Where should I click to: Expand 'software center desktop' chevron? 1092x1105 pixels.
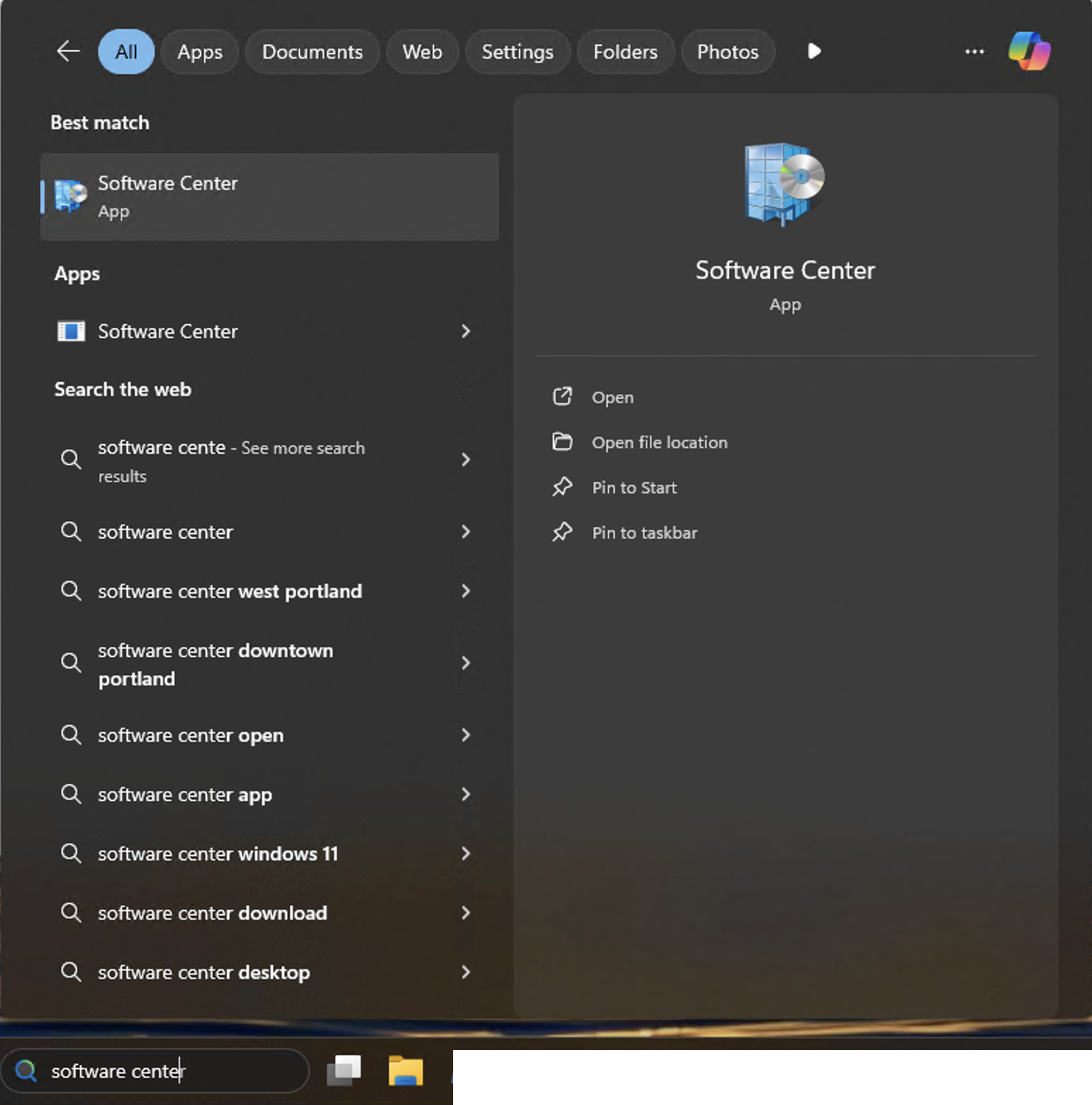pyautogui.click(x=466, y=972)
